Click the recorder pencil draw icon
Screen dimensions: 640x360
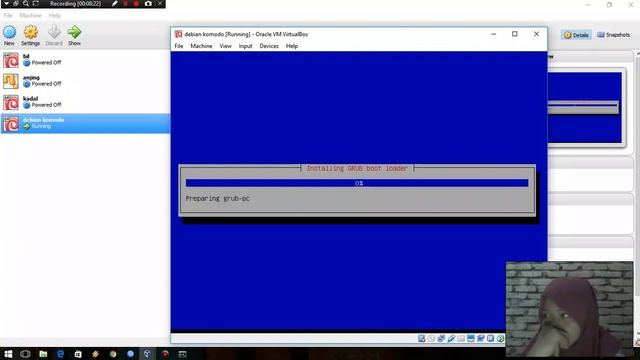point(115,3)
